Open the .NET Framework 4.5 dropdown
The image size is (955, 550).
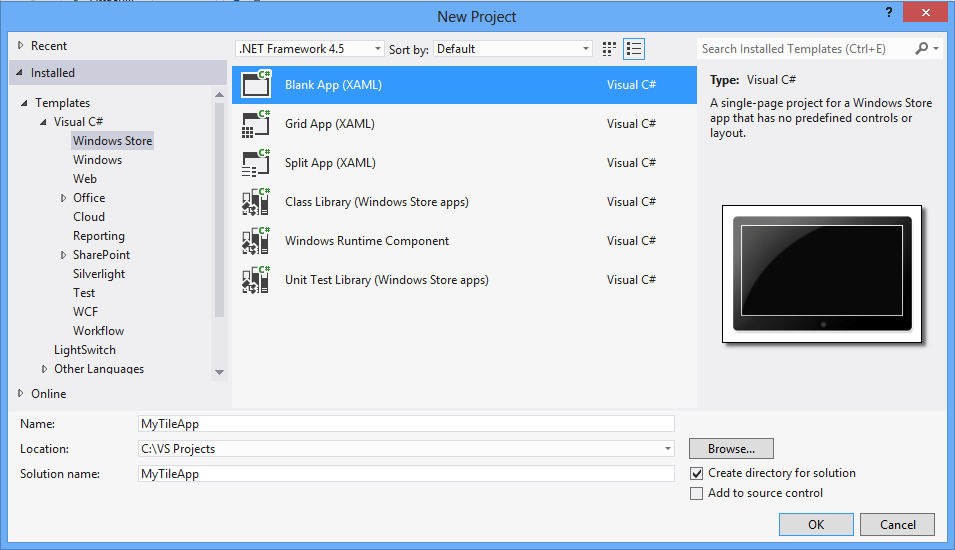310,49
